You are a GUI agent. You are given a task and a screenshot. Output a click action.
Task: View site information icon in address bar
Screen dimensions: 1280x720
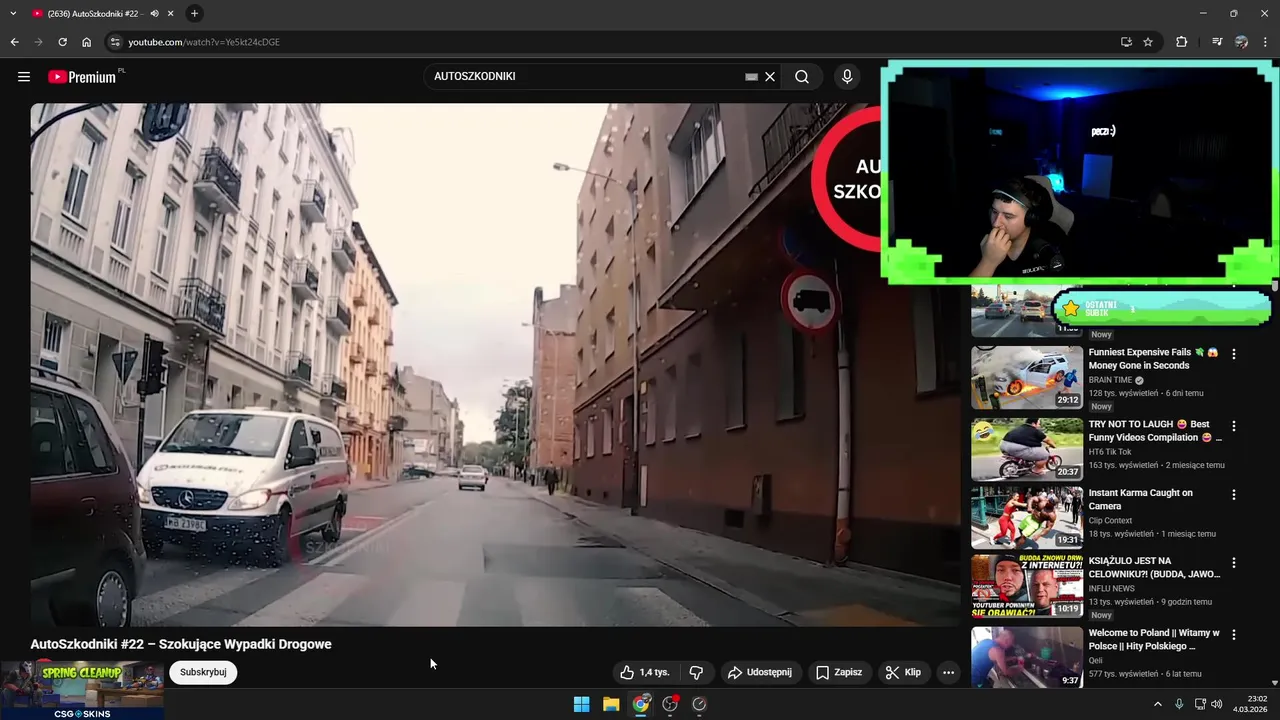click(115, 42)
